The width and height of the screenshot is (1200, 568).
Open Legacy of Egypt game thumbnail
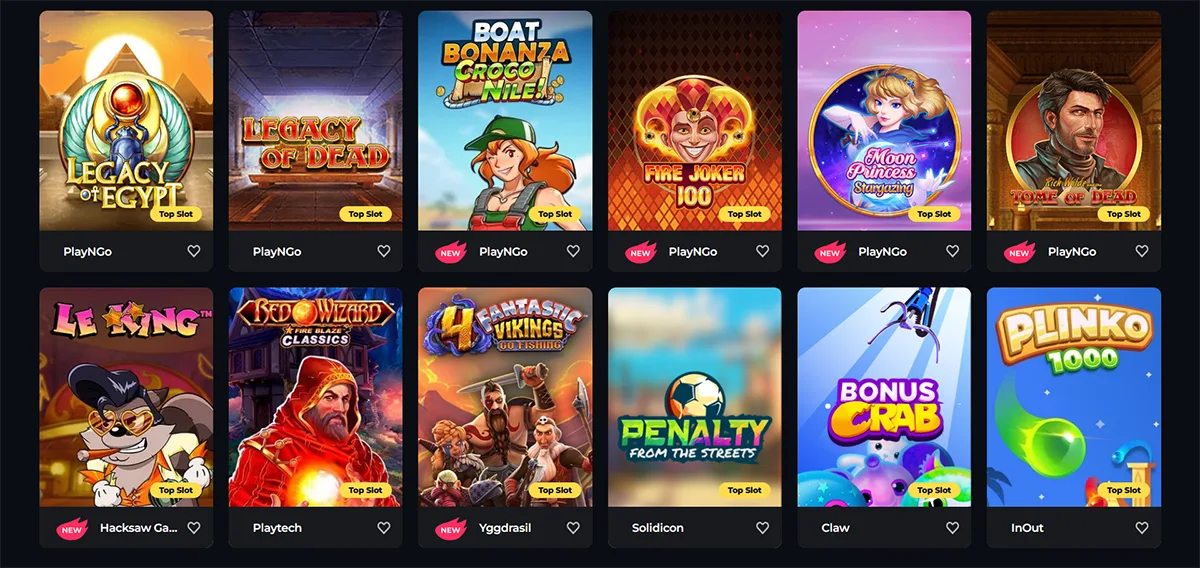(126, 121)
